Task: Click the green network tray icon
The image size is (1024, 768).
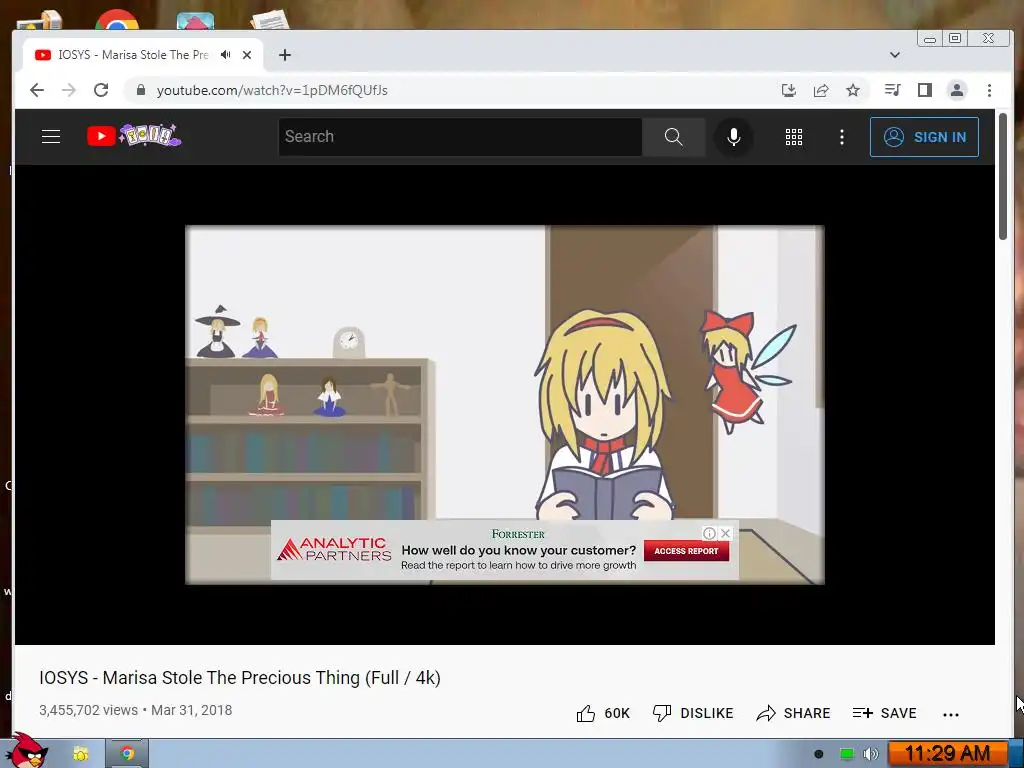Action: tap(846, 754)
